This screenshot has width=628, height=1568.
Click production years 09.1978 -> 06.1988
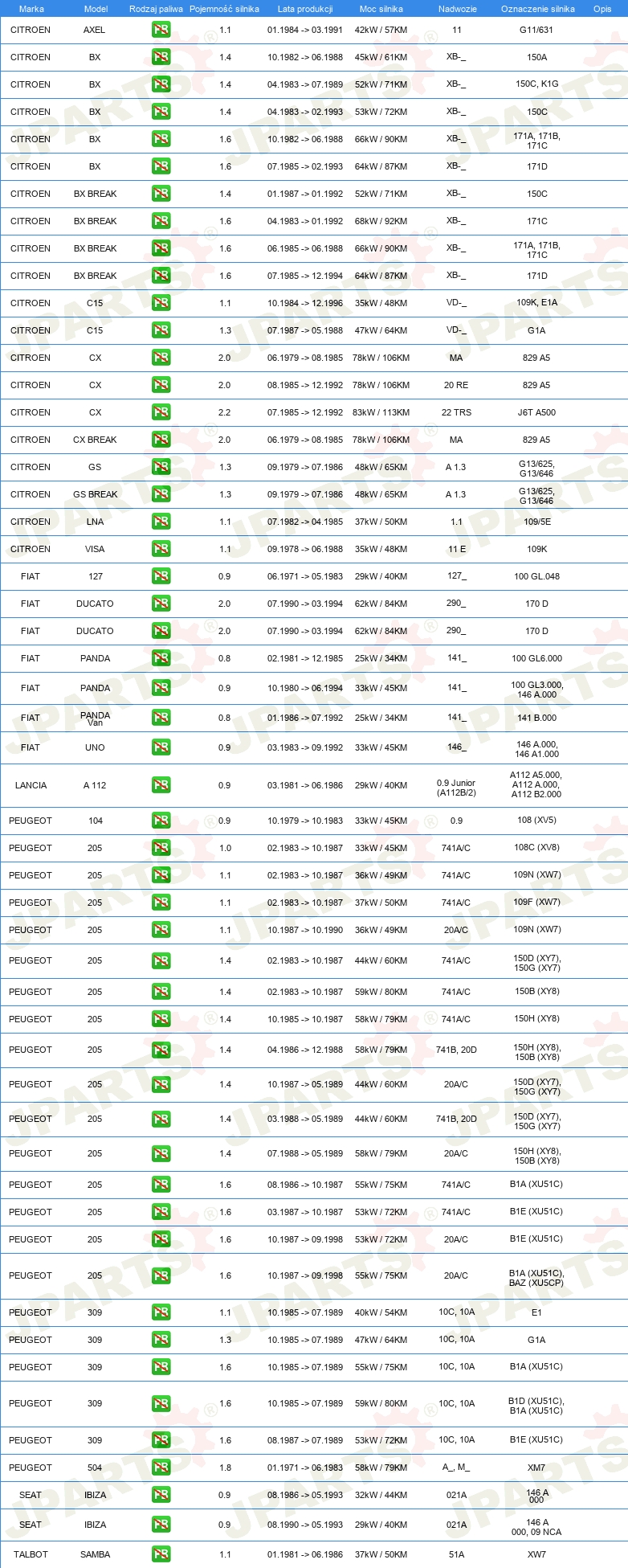click(x=305, y=549)
